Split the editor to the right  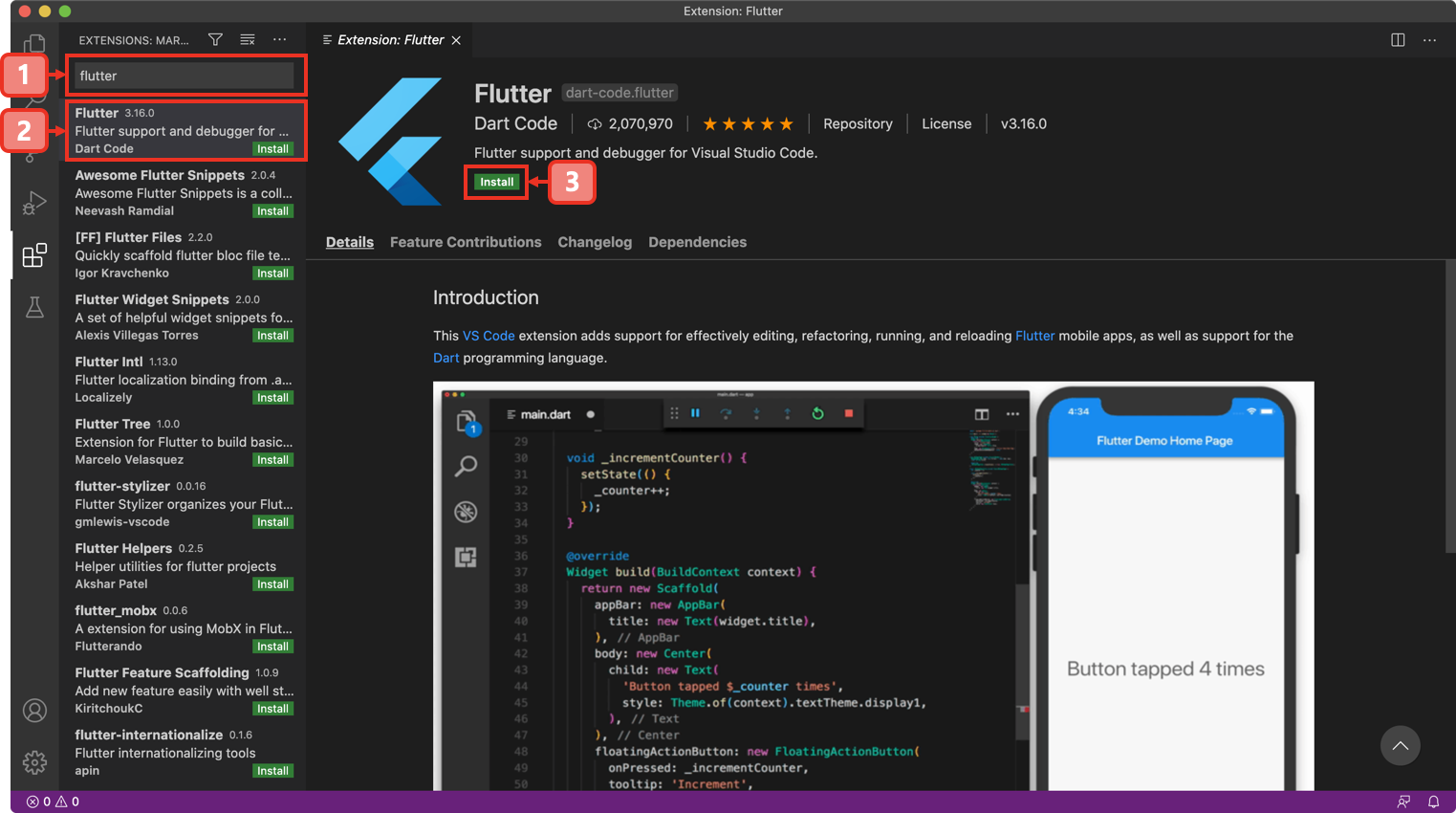coord(1398,39)
